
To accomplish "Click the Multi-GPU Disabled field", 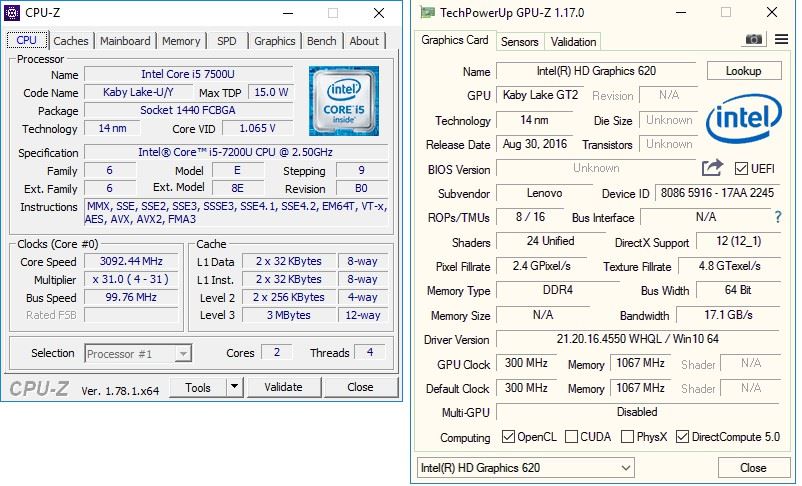I will point(638,412).
